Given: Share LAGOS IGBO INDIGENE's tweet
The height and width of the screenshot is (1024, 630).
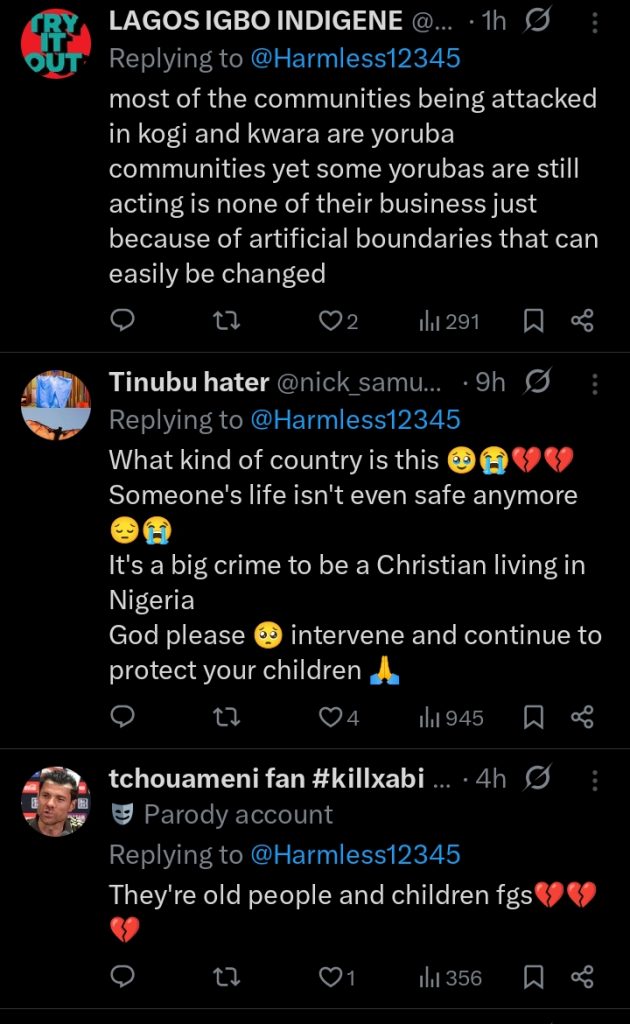Looking at the screenshot, I should coord(582,321).
